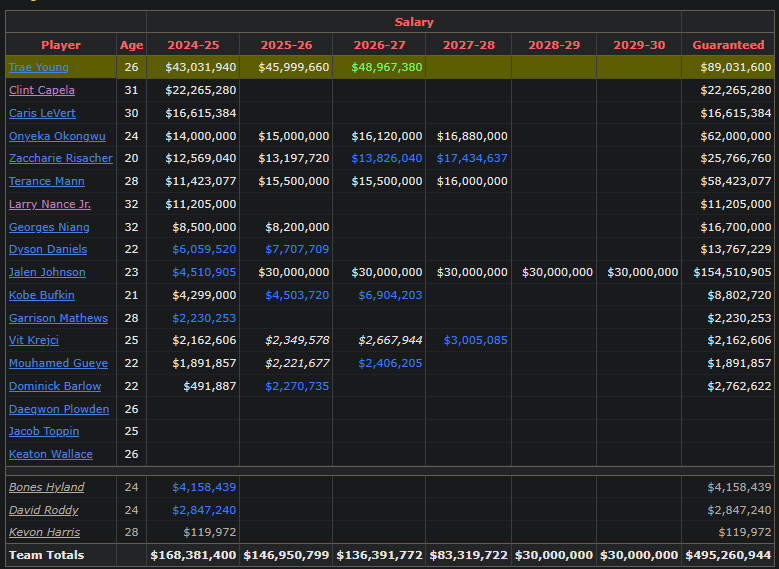The height and width of the screenshot is (569, 779).
Task: Select the 2024-25 column header
Action: [x=193, y=45]
